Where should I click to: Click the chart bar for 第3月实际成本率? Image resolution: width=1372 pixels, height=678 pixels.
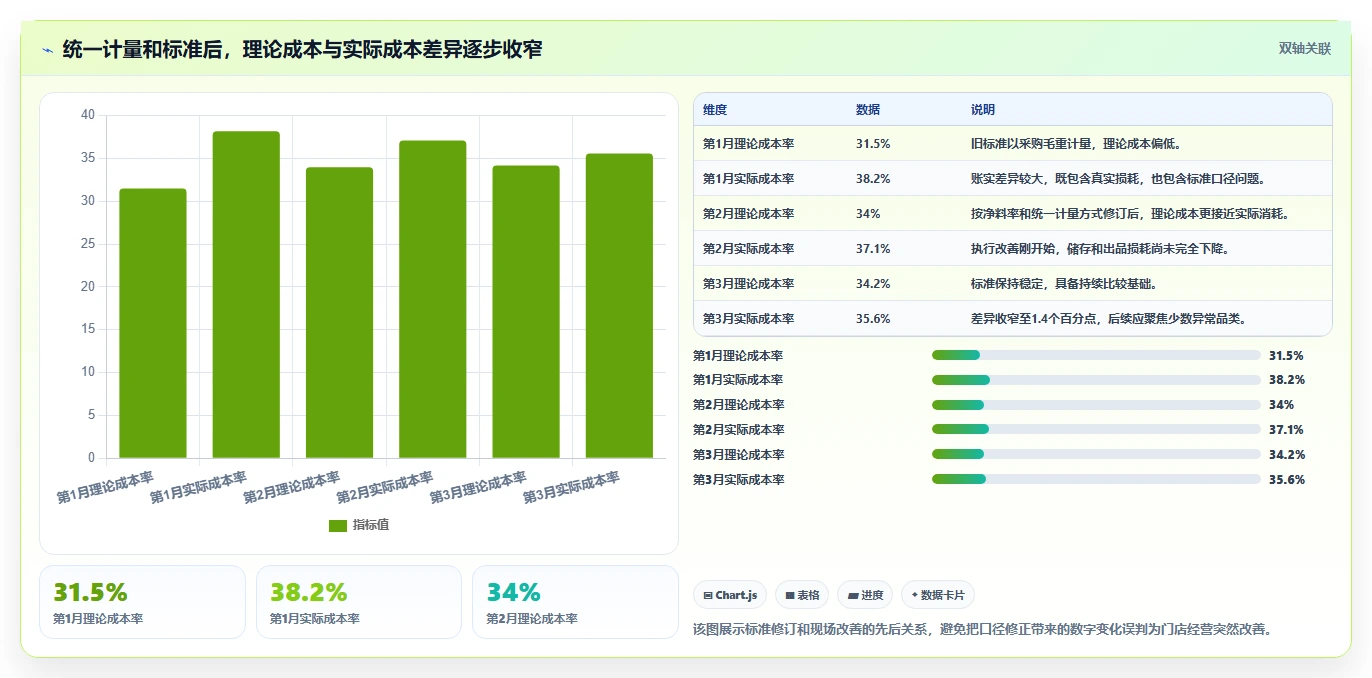[619, 306]
